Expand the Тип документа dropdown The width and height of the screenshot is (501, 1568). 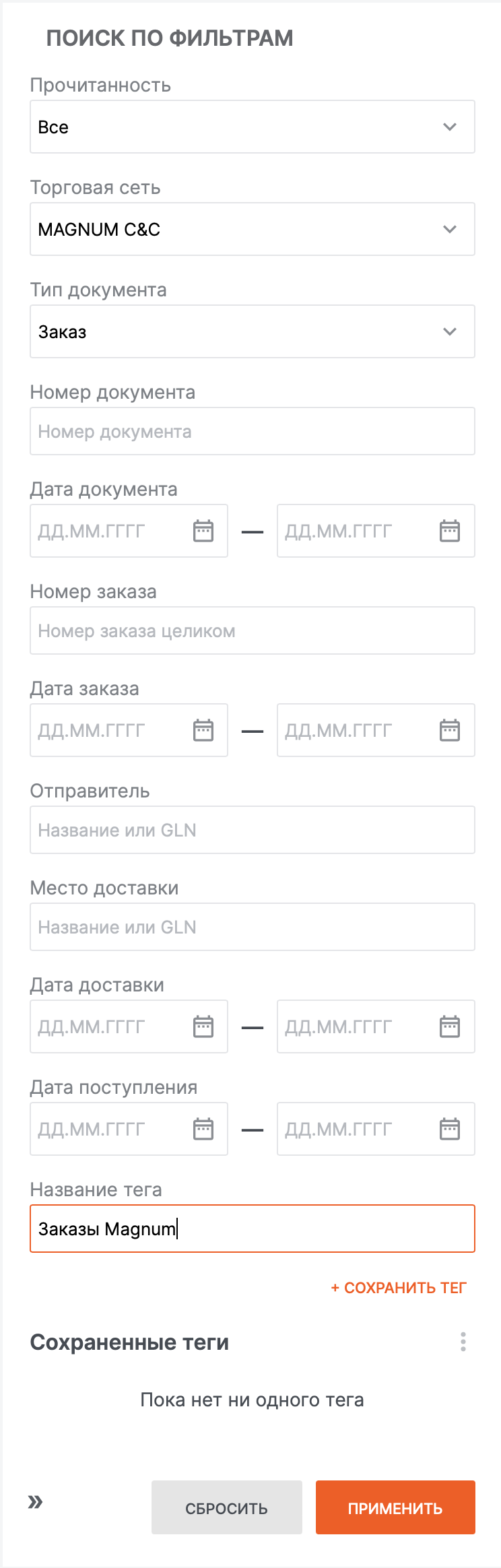point(450,331)
